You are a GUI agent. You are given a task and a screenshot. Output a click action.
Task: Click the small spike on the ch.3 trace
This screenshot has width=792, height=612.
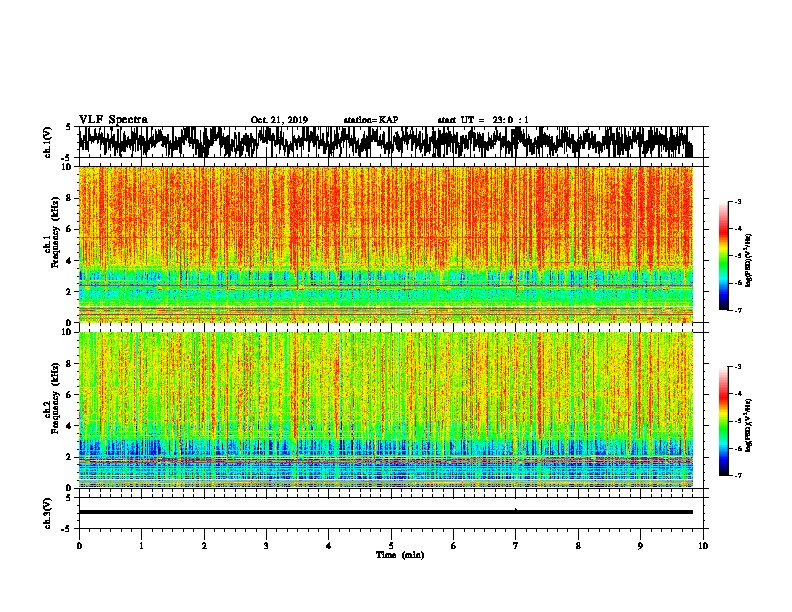[516, 509]
